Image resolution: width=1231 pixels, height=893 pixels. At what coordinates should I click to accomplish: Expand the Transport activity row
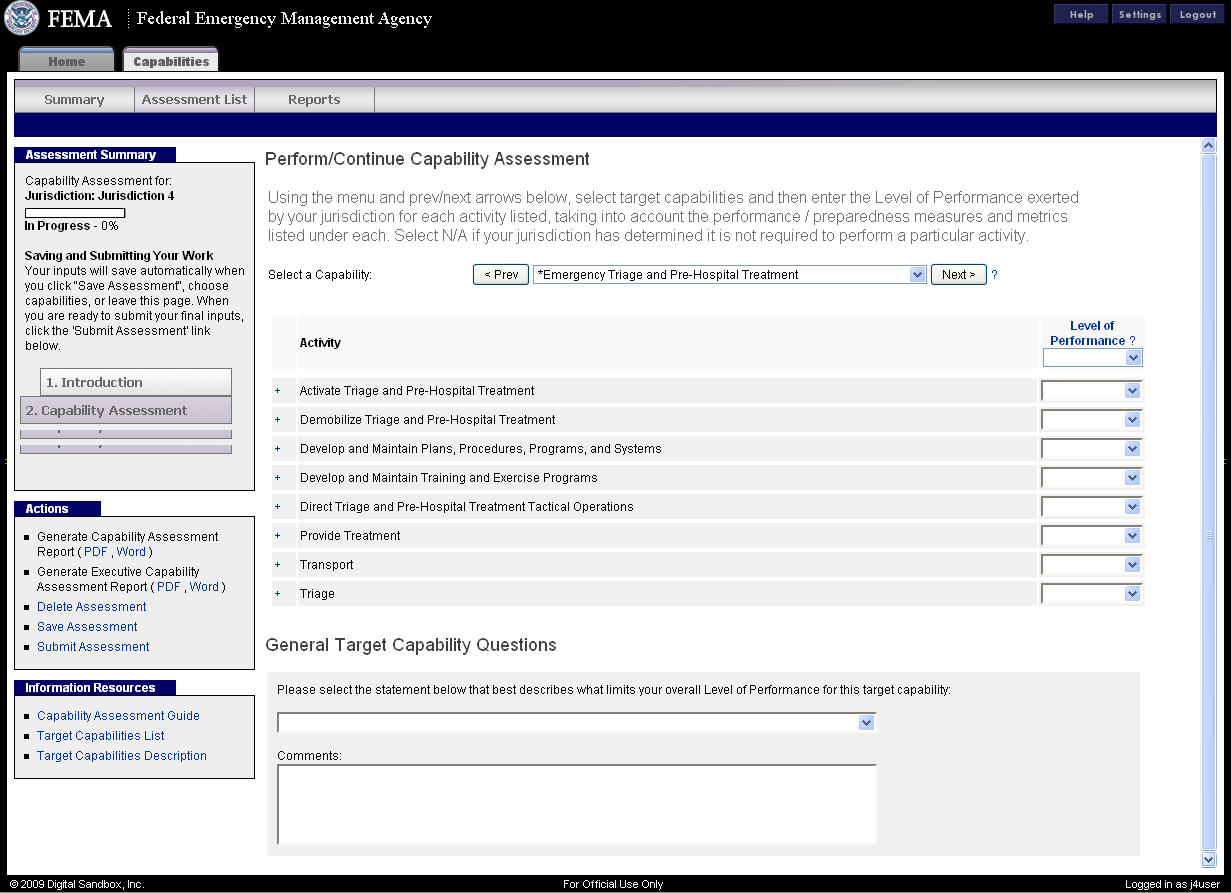(x=277, y=565)
